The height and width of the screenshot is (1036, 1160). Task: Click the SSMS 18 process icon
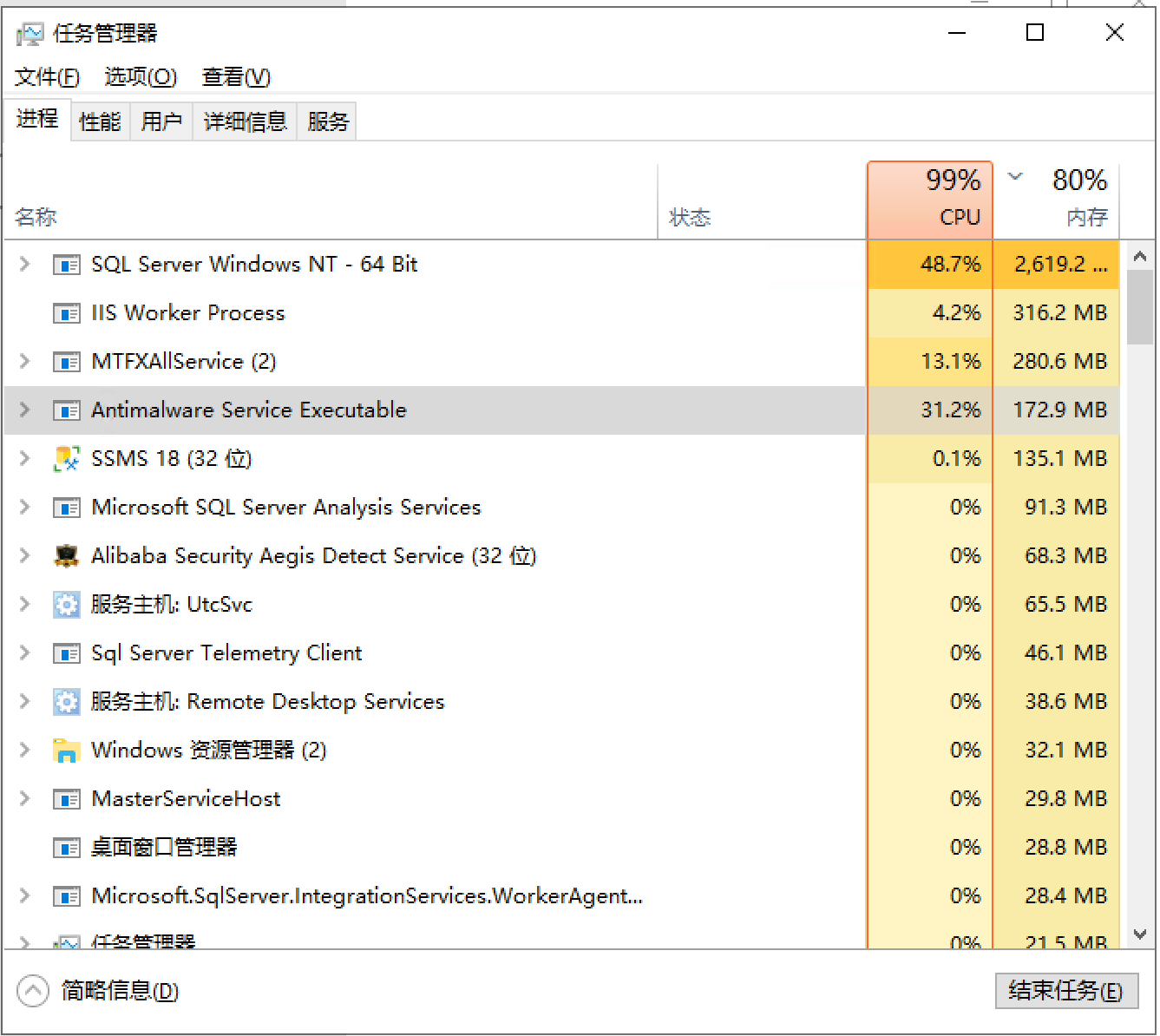coord(67,458)
